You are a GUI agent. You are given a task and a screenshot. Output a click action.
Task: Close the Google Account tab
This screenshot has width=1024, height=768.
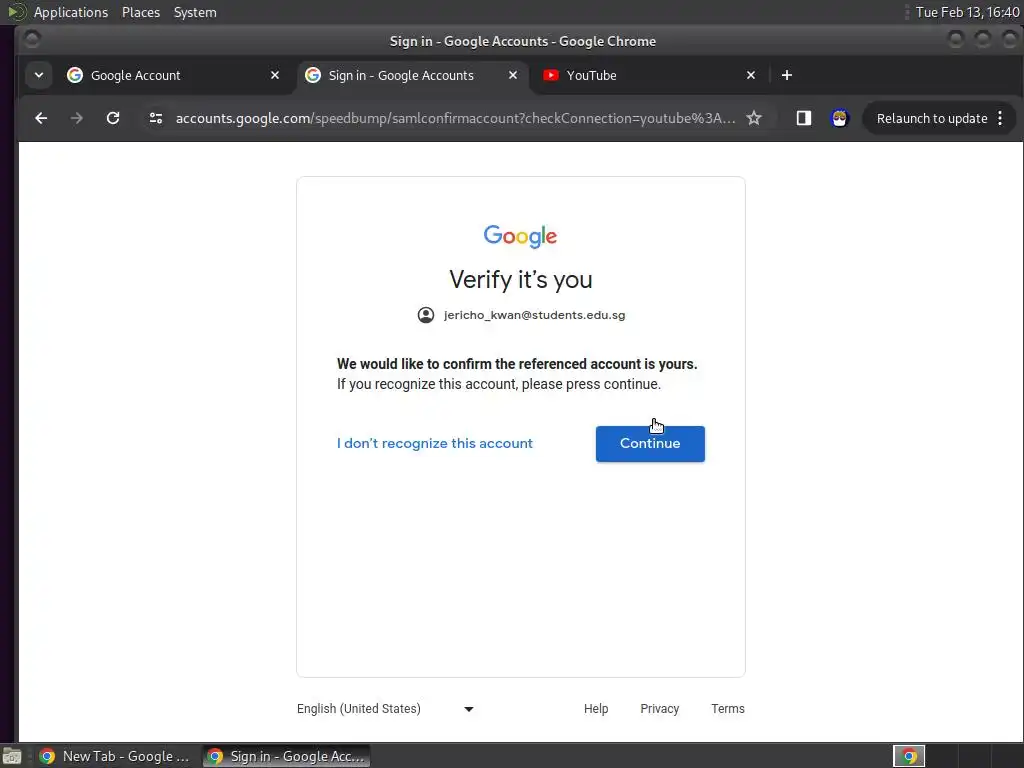(275, 75)
